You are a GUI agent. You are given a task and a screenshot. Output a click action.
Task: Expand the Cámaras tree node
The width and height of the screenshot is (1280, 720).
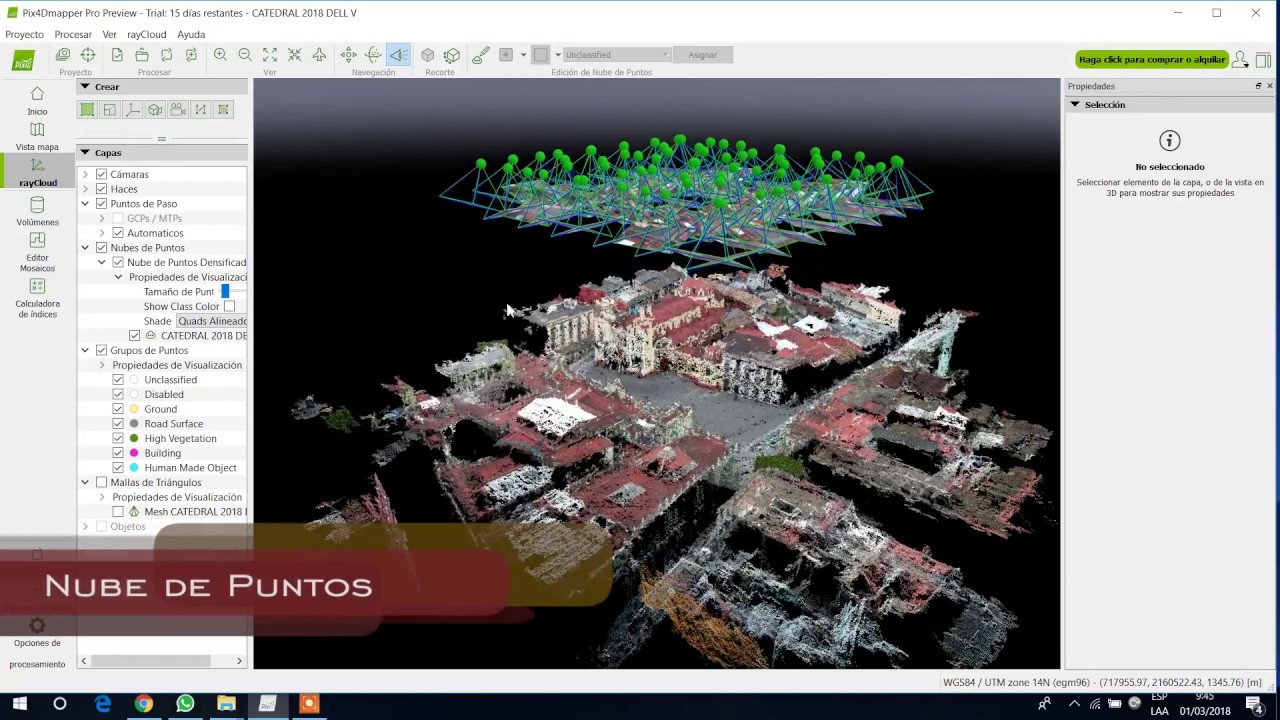pyautogui.click(x=85, y=174)
